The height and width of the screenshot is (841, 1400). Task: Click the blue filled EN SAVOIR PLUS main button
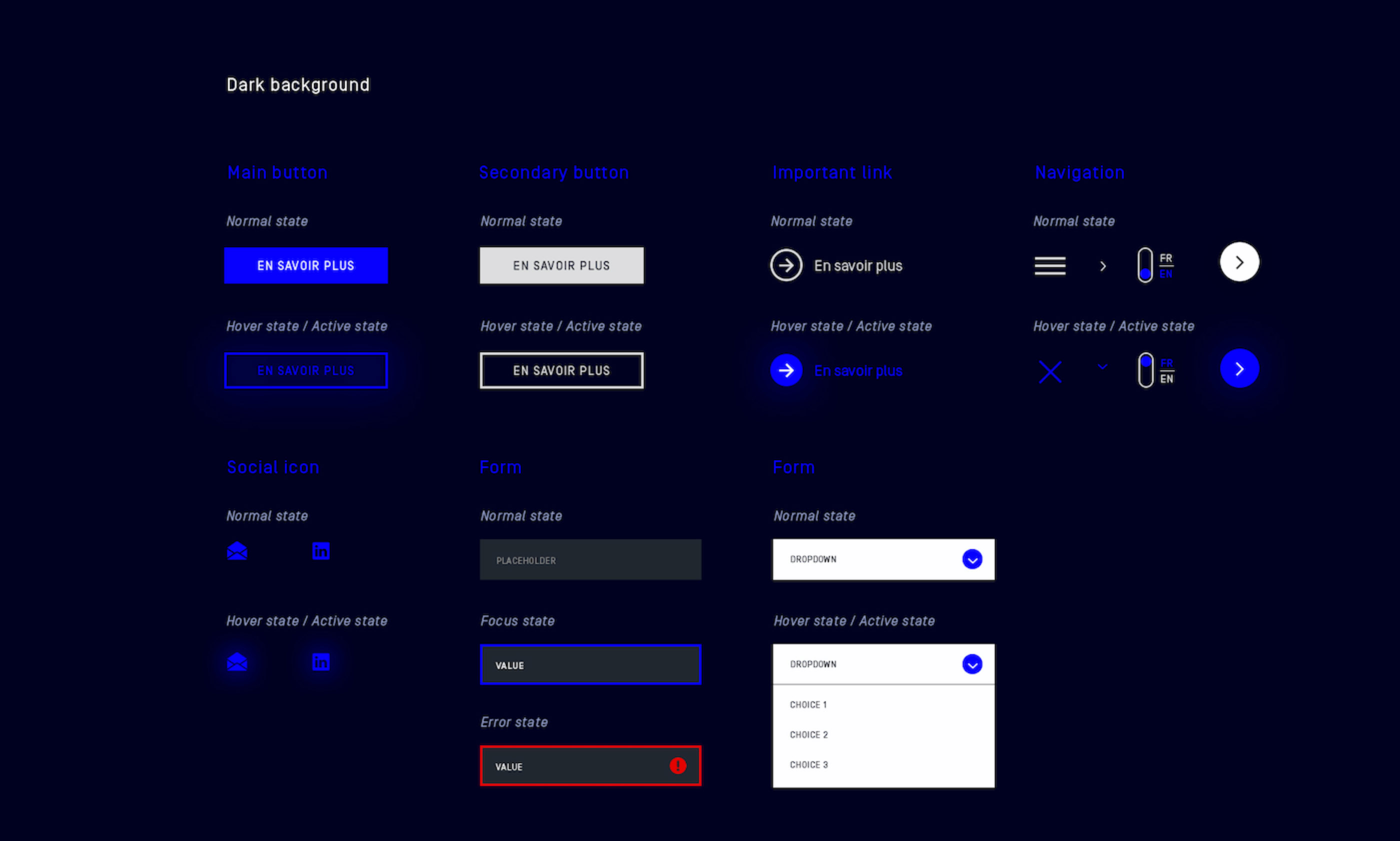coord(306,265)
